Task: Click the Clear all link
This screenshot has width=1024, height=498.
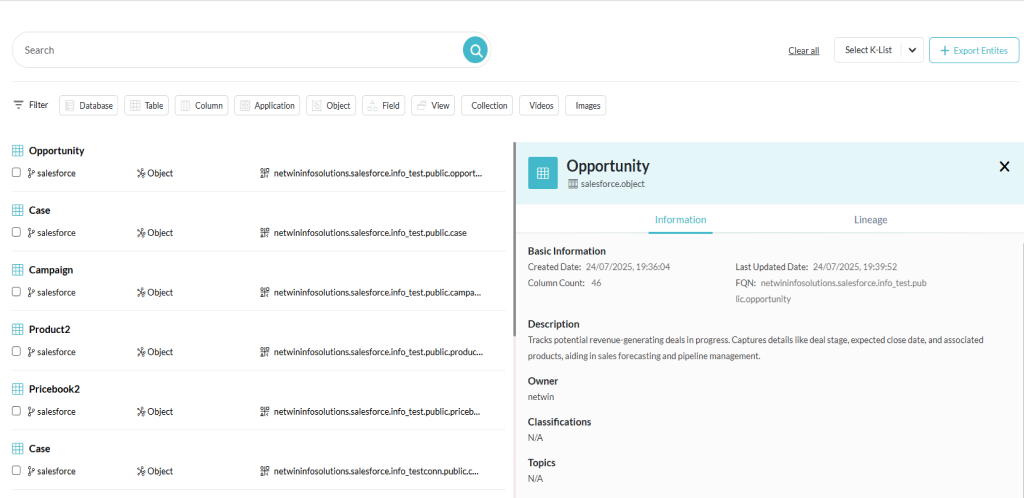Action: (803, 51)
